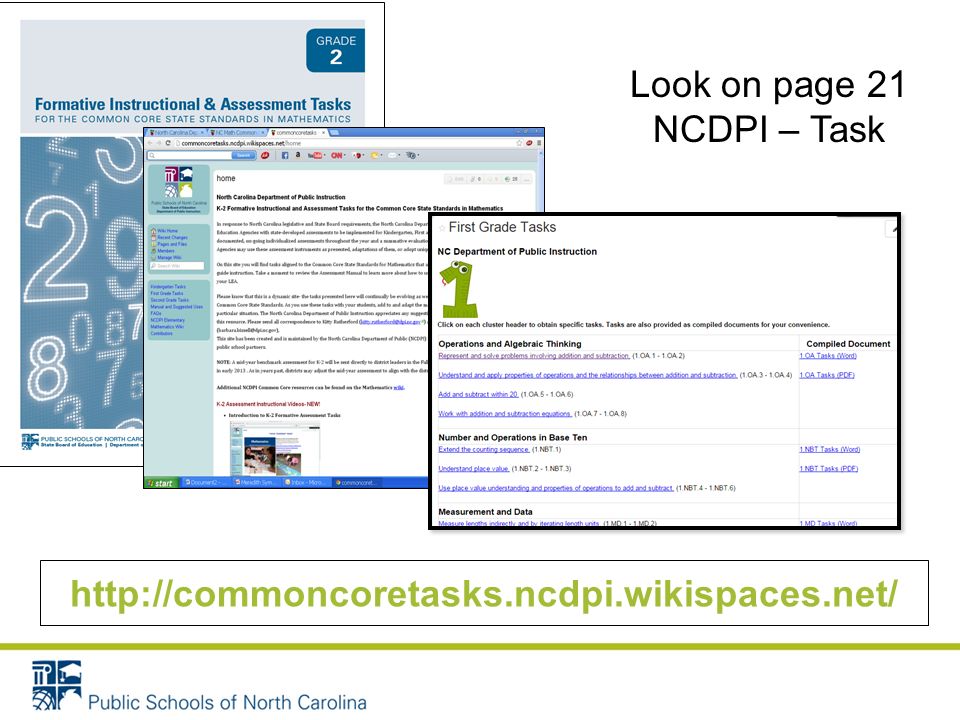Click the Ask toolbar red icon
The image size is (960, 720).
(x=265, y=156)
